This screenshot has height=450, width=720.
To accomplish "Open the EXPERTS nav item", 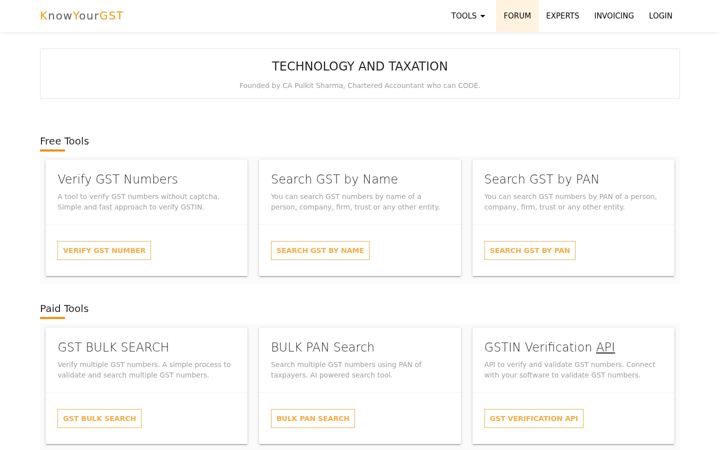I will point(562,16).
